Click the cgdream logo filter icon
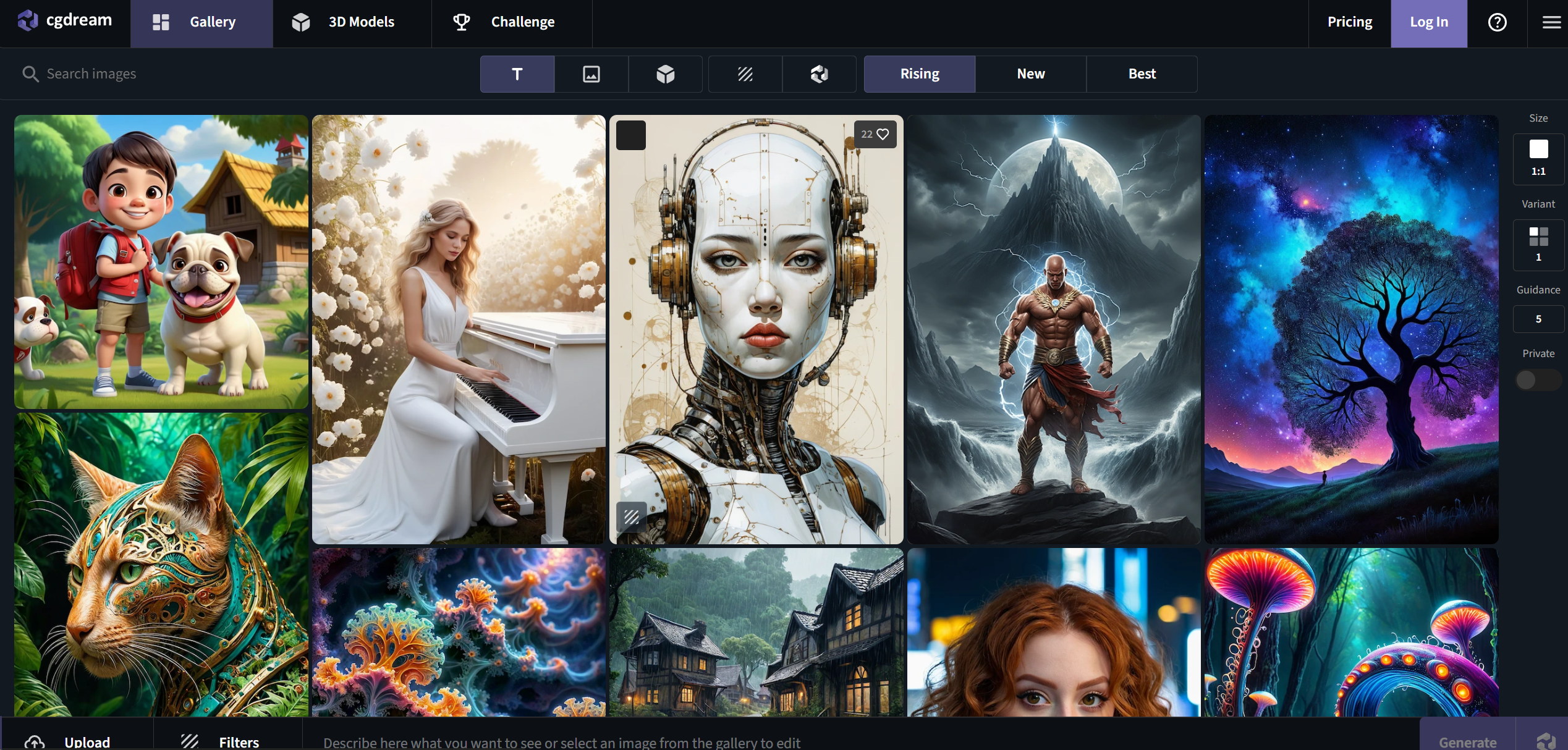This screenshot has width=1568, height=750. click(819, 74)
